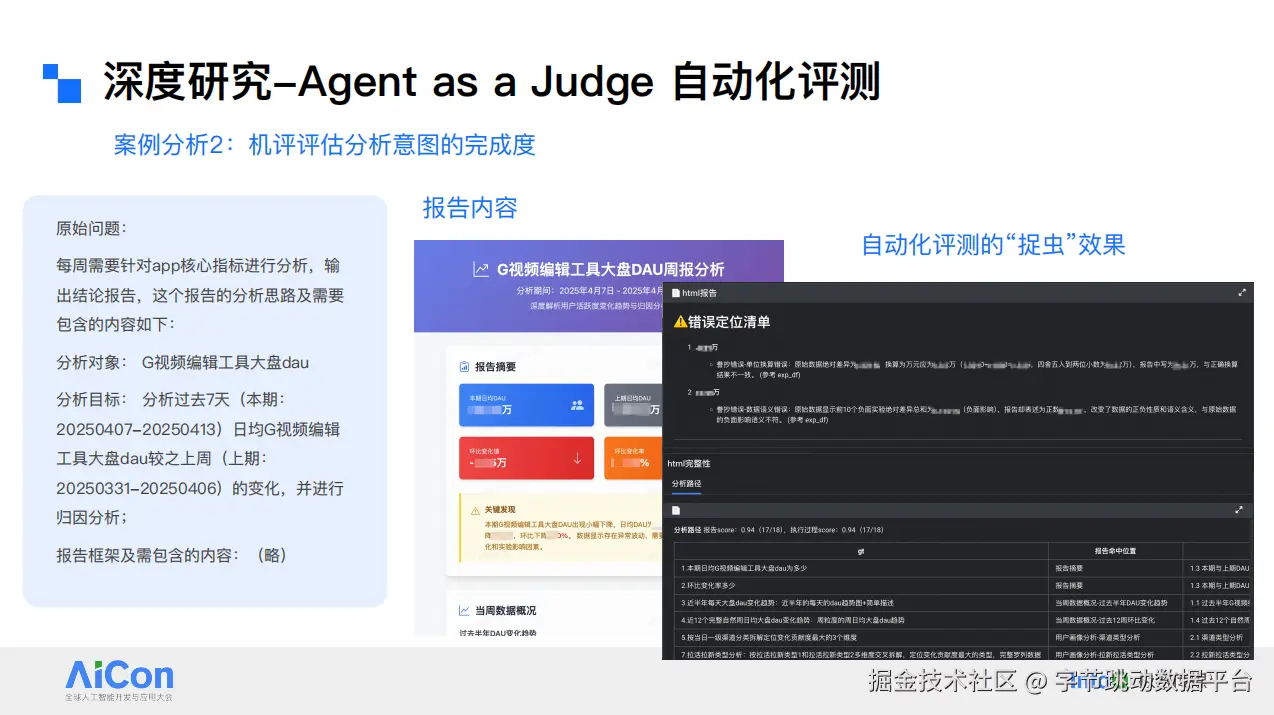
Task: Click the down-arrow icon in 环比变化值 card
Action: click(x=577, y=459)
